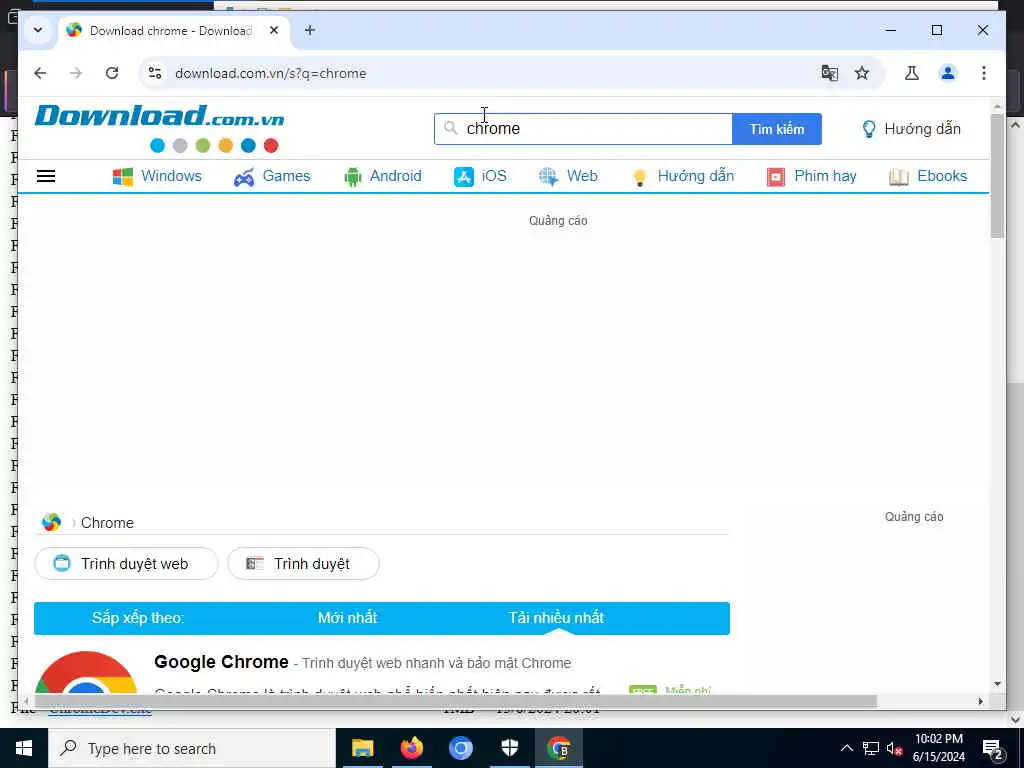Open the Hướng dẫn link with bulb

coord(911,129)
